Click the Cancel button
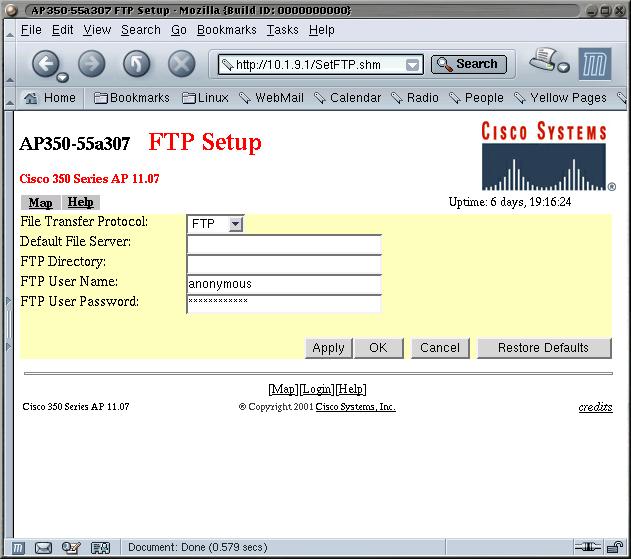631x559 pixels. pyautogui.click(x=440, y=348)
